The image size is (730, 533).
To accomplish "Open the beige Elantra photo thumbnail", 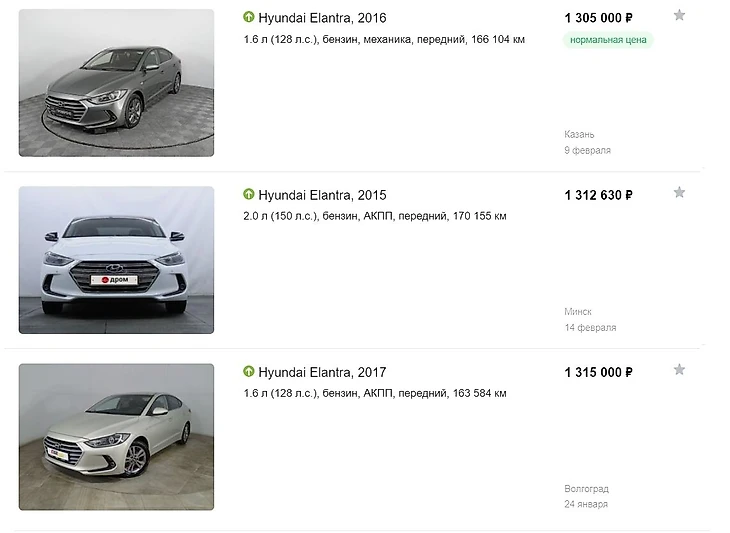I will pyautogui.click(x=116, y=437).
